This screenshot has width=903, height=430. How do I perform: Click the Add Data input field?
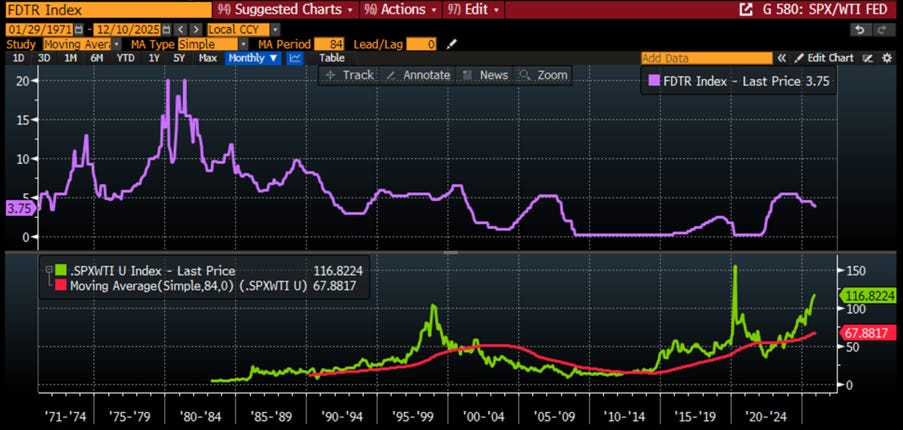(707, 58)
